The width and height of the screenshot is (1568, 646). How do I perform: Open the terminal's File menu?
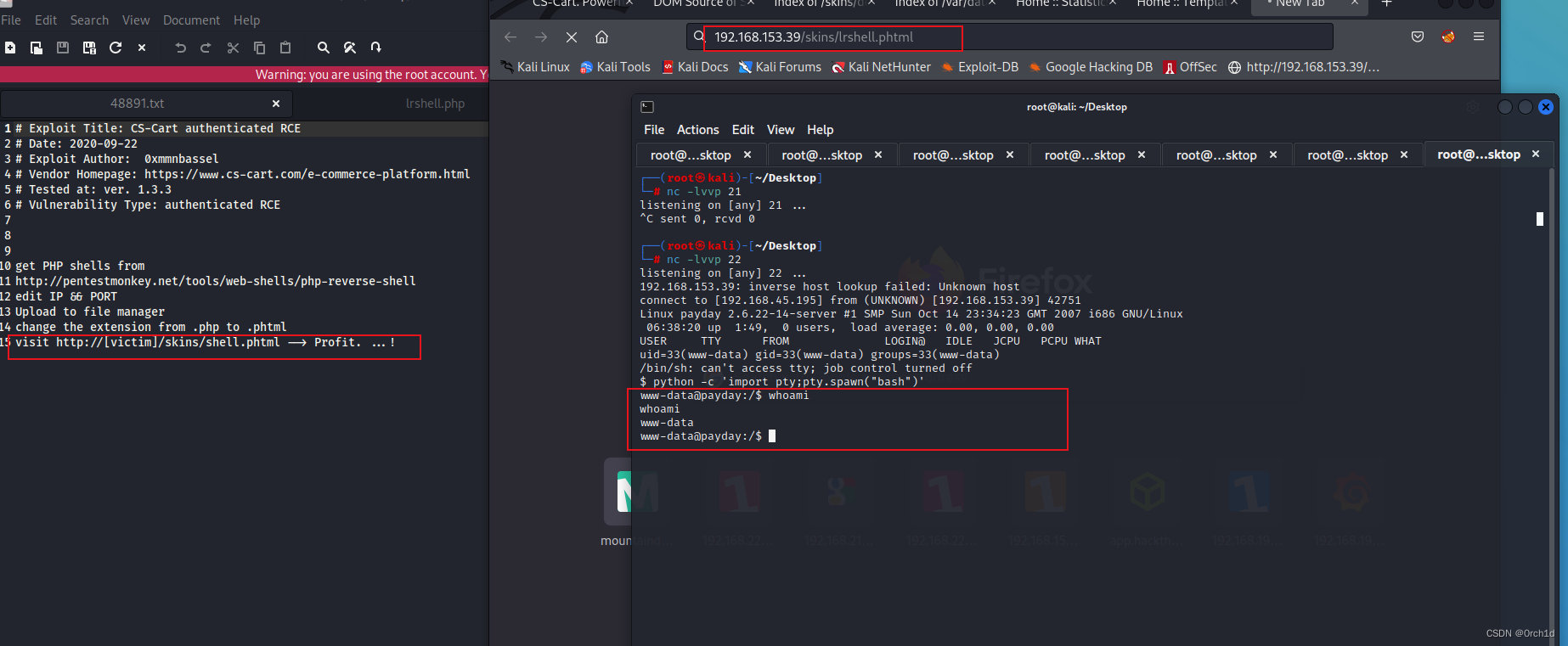click(654, 130)
